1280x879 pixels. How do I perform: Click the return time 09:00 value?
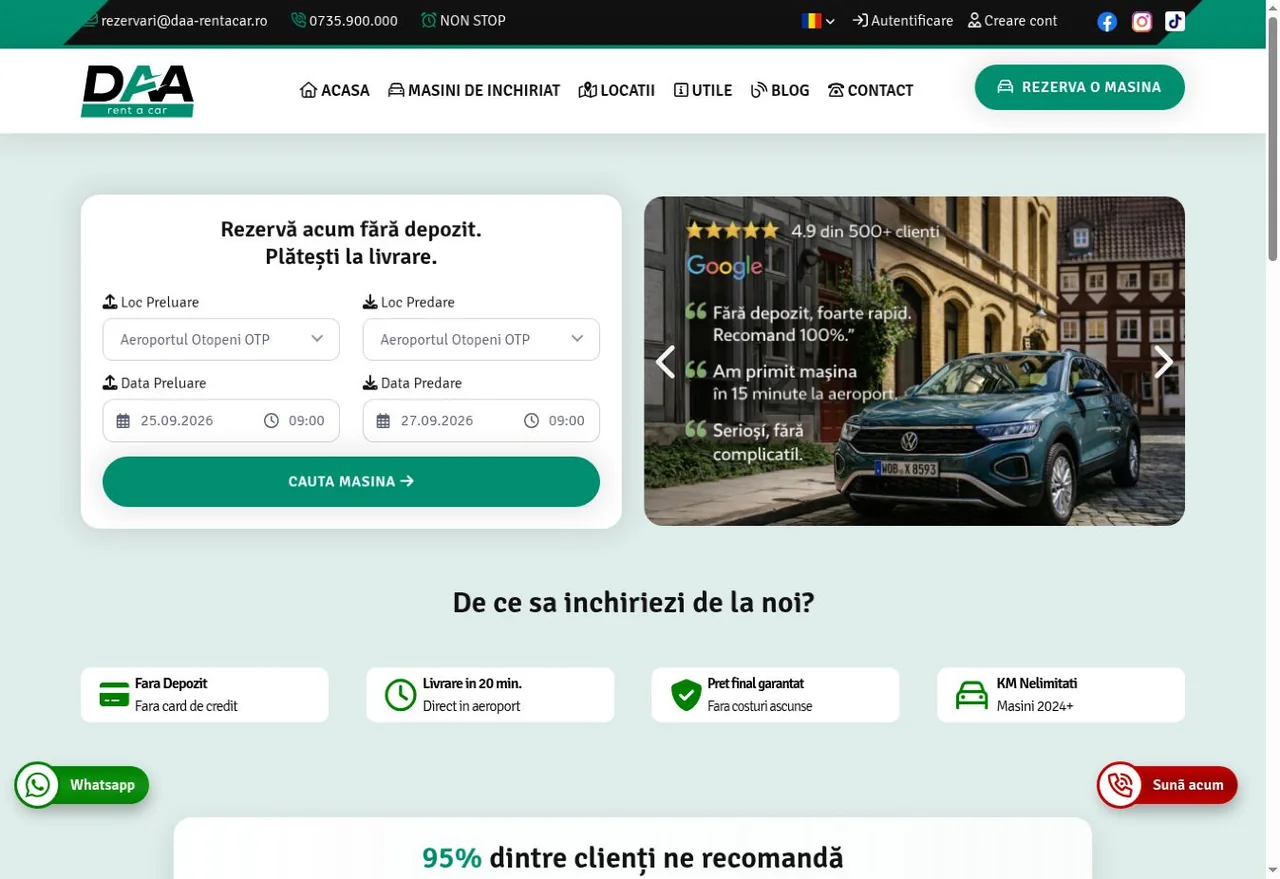[x=567, y=421]
